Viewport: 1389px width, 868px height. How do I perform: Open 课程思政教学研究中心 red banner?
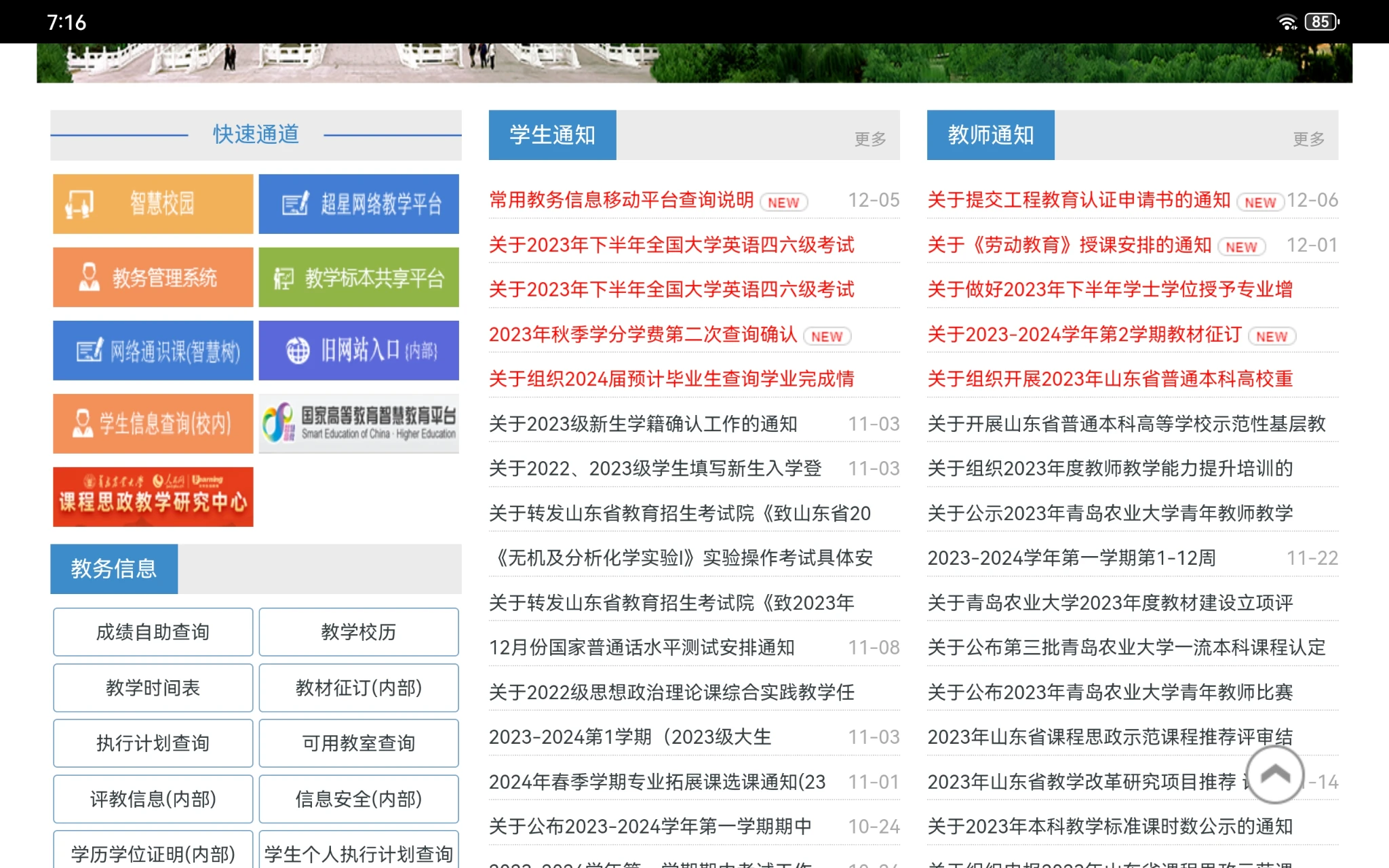[x=153, y=496]
